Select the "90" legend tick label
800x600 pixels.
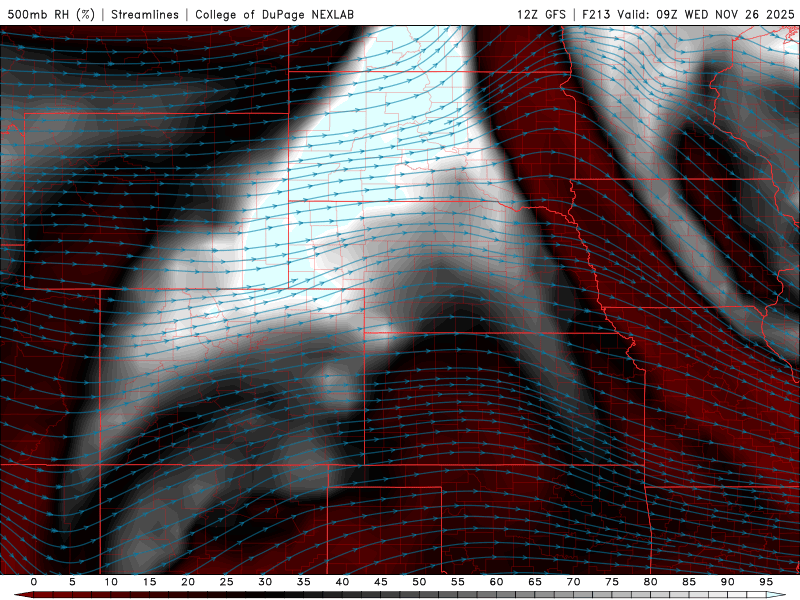pos(727,582)
